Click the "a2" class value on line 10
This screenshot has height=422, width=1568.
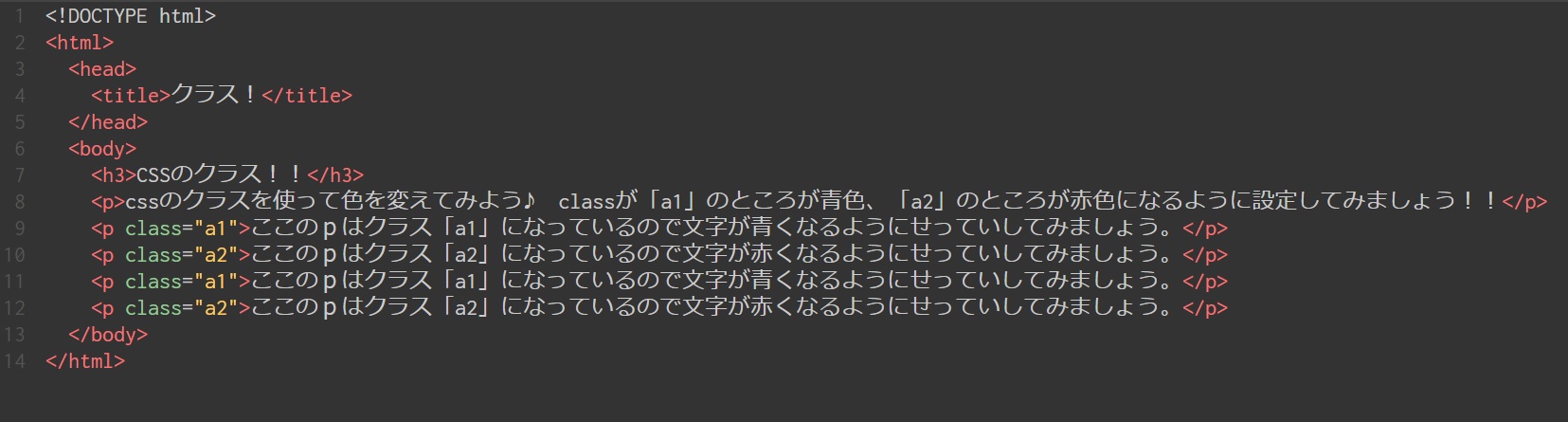click(215, 255)
